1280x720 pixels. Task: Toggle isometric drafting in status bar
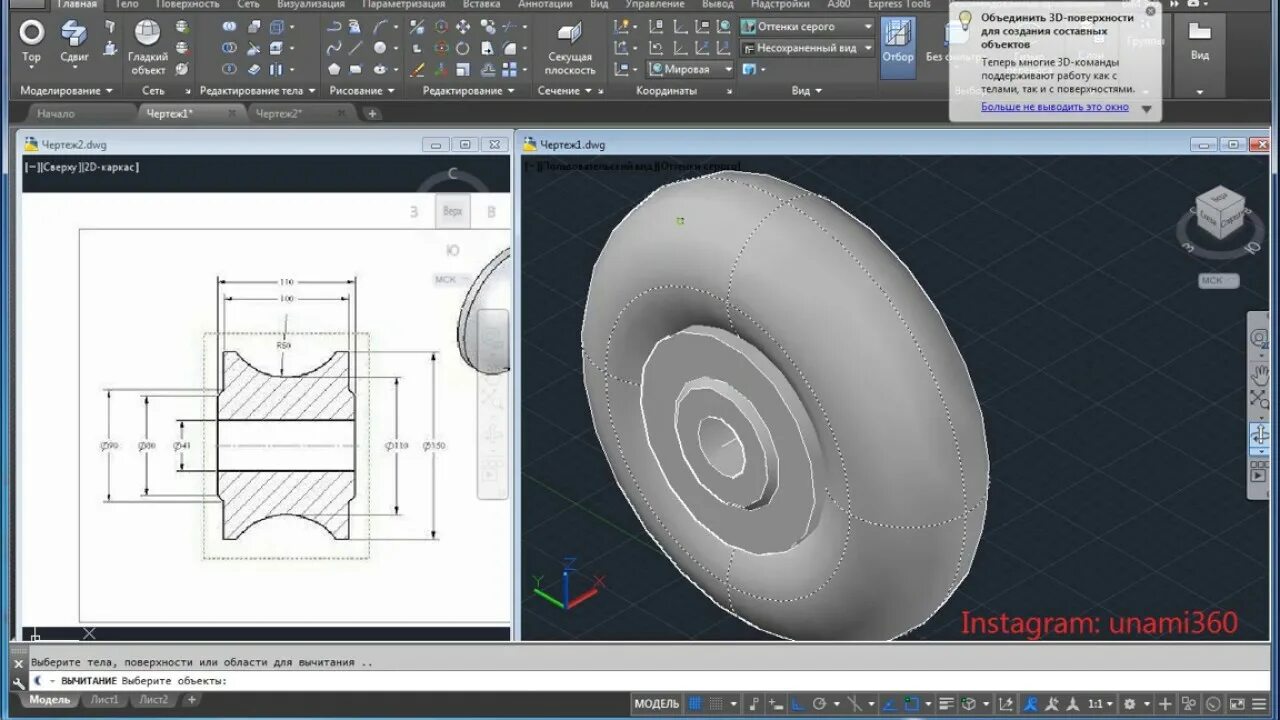click(x=854, y=704)
